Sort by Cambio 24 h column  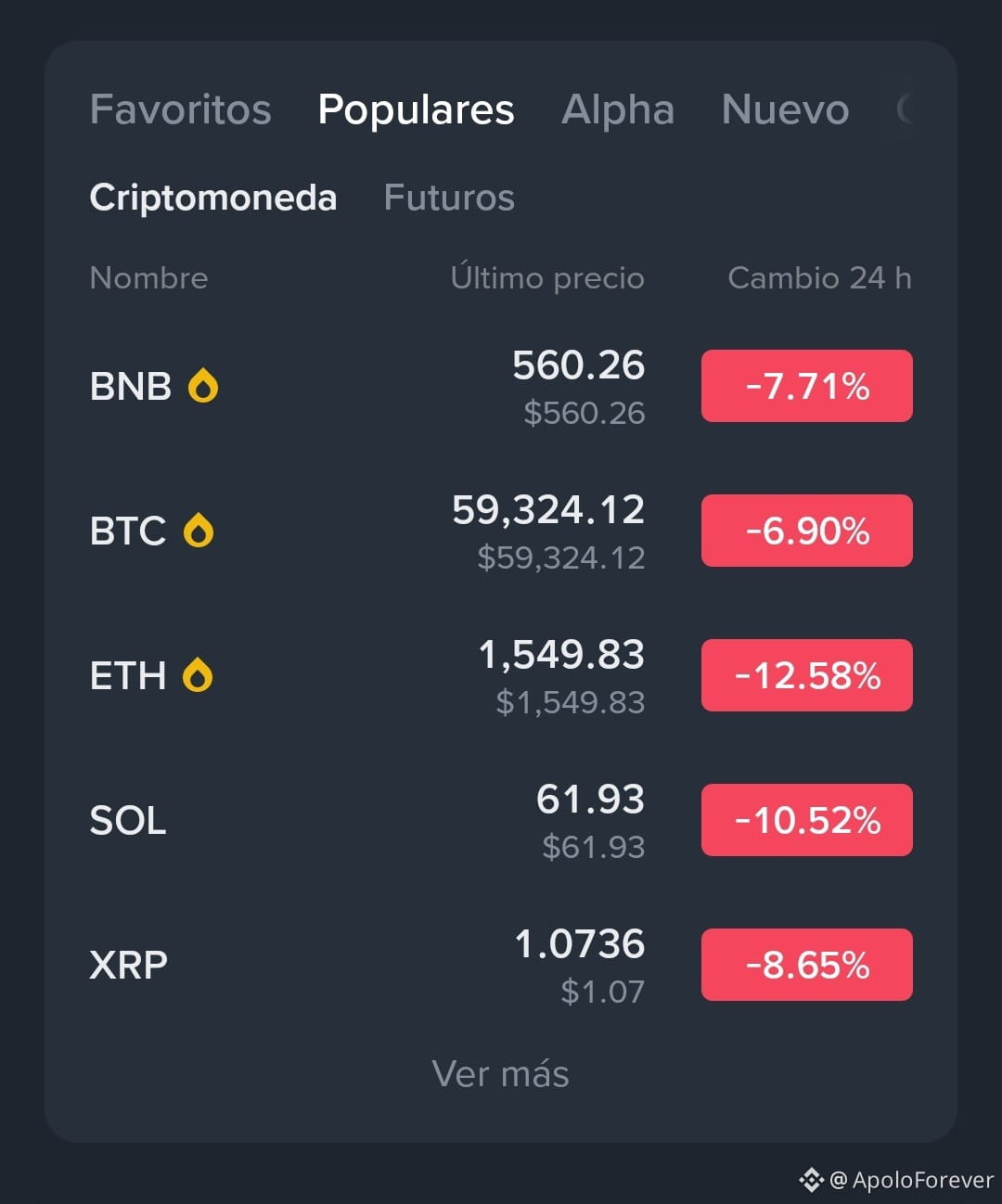819,277
